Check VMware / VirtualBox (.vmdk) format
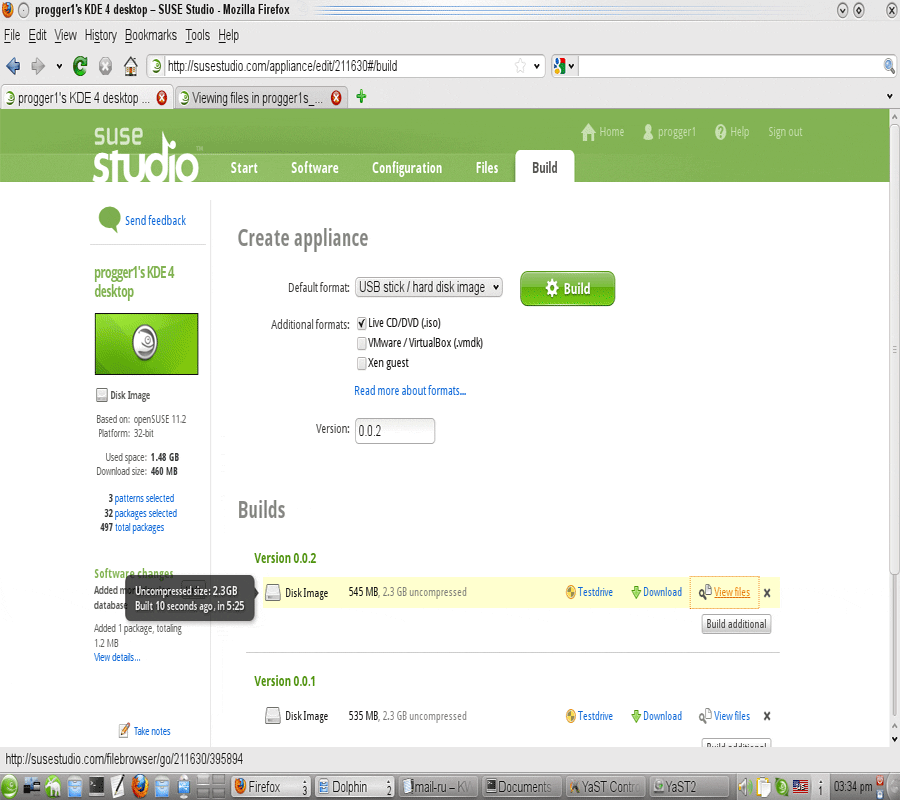The width and height of the screenshot is (900, 800). tap(362, 343)
